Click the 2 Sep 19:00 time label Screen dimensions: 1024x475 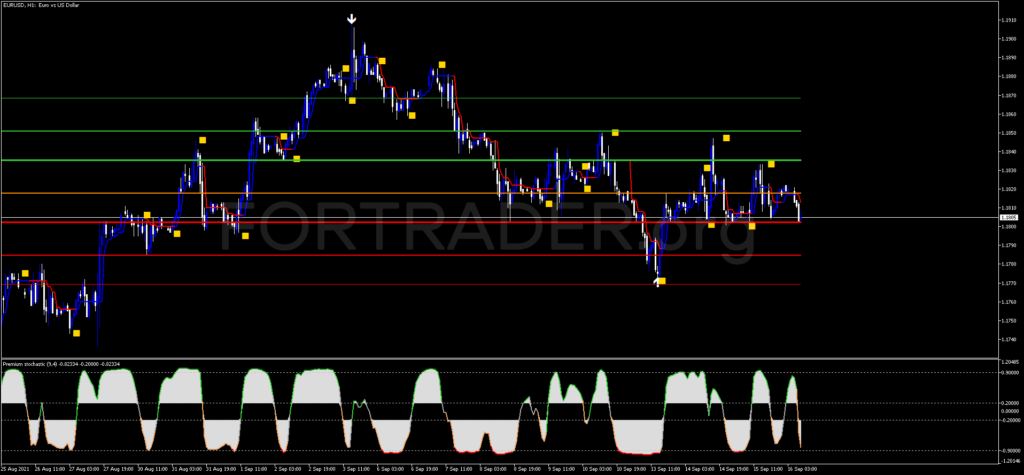[321, 469]
